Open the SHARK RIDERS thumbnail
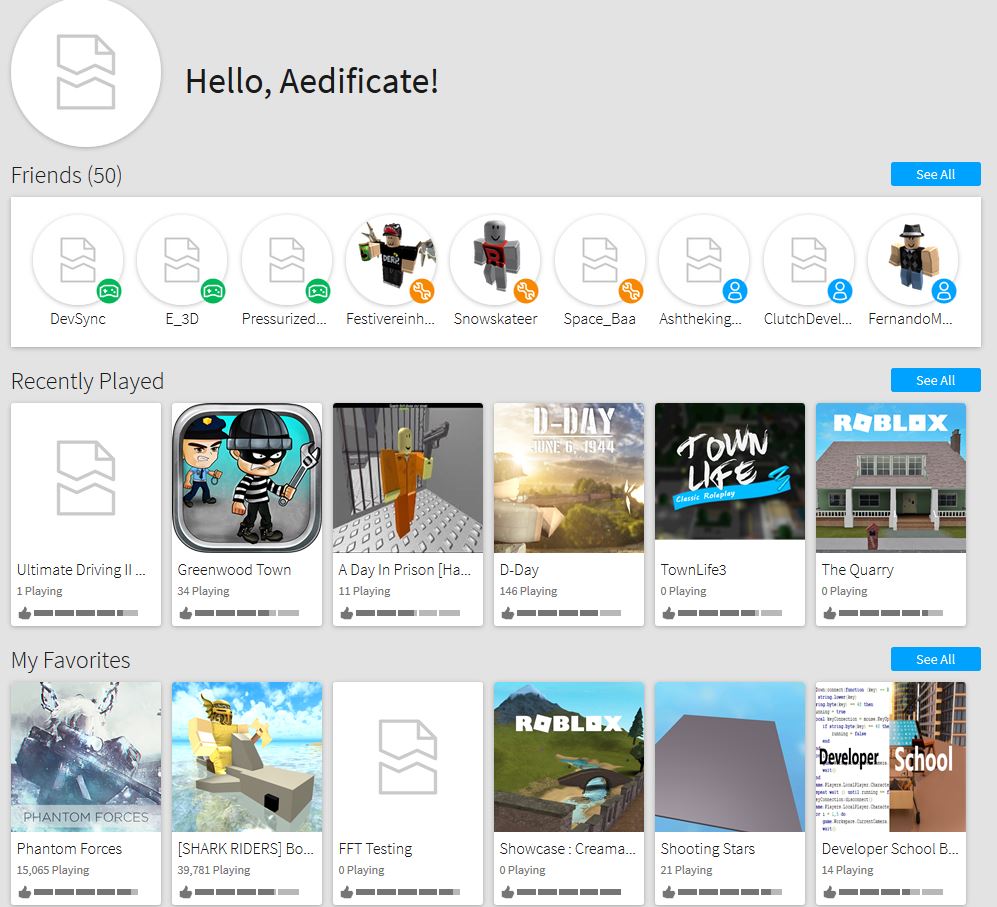Screen dimensions: 997x907 coord(247,757)
